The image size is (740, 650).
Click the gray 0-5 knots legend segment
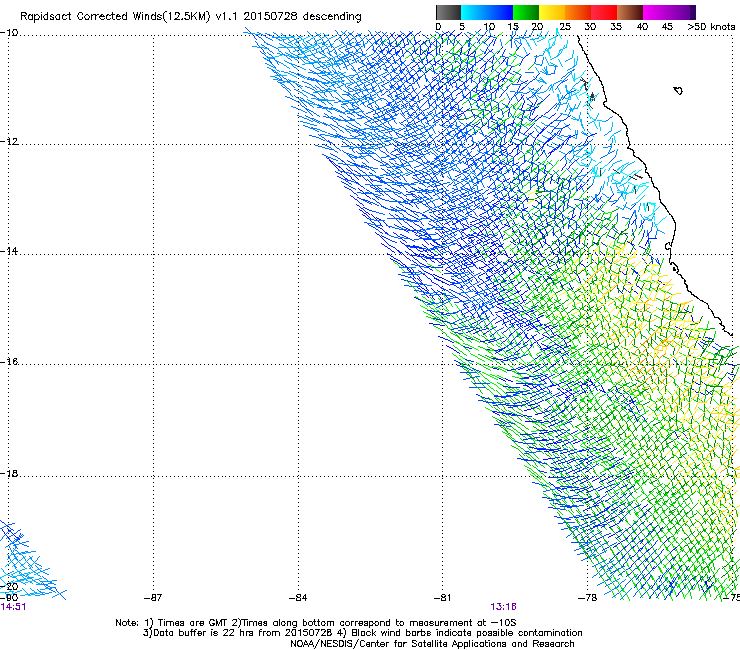pyautogui.click(x=448, y=12)
